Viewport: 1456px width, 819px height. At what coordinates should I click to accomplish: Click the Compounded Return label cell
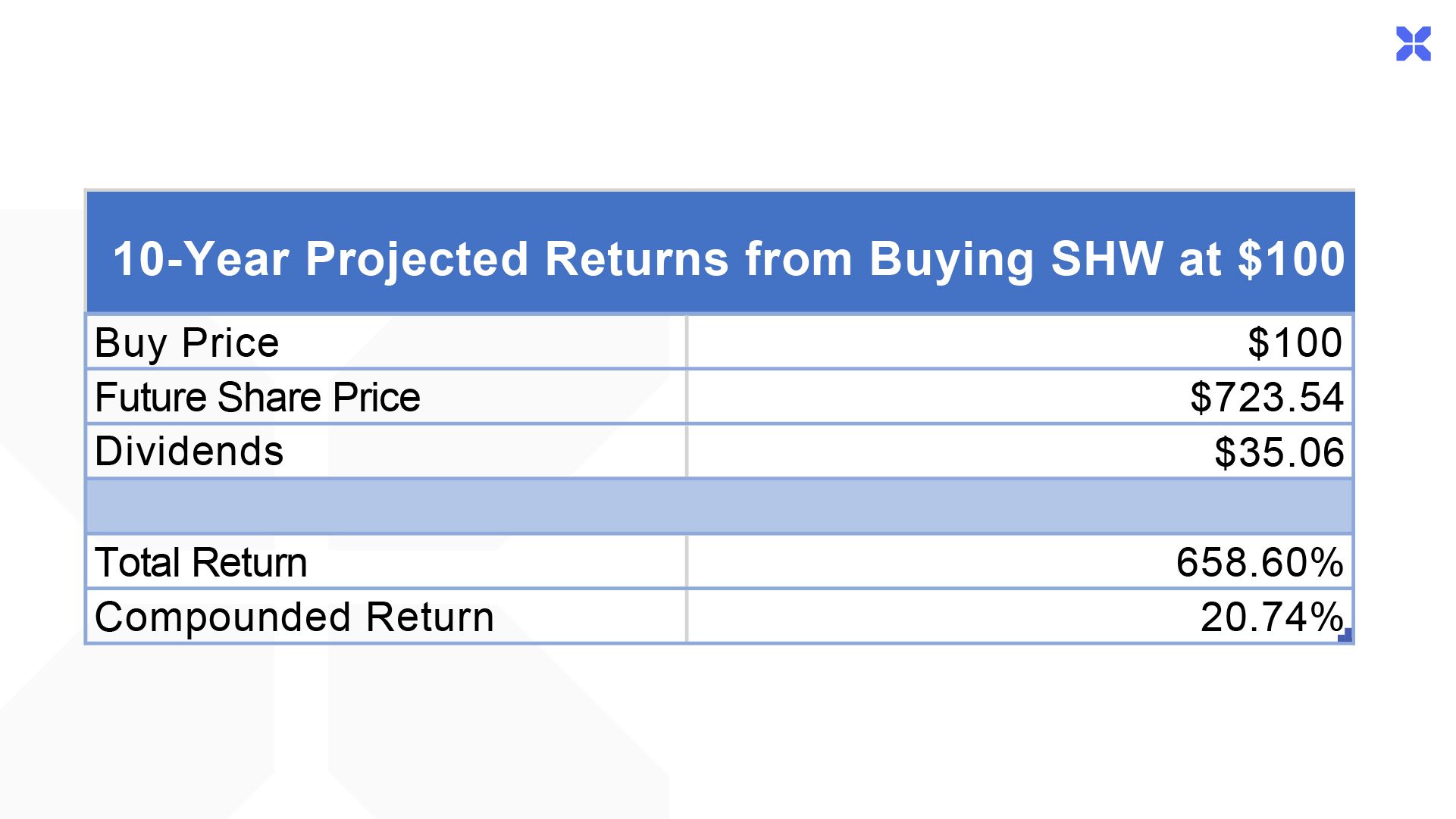(387, 616)
